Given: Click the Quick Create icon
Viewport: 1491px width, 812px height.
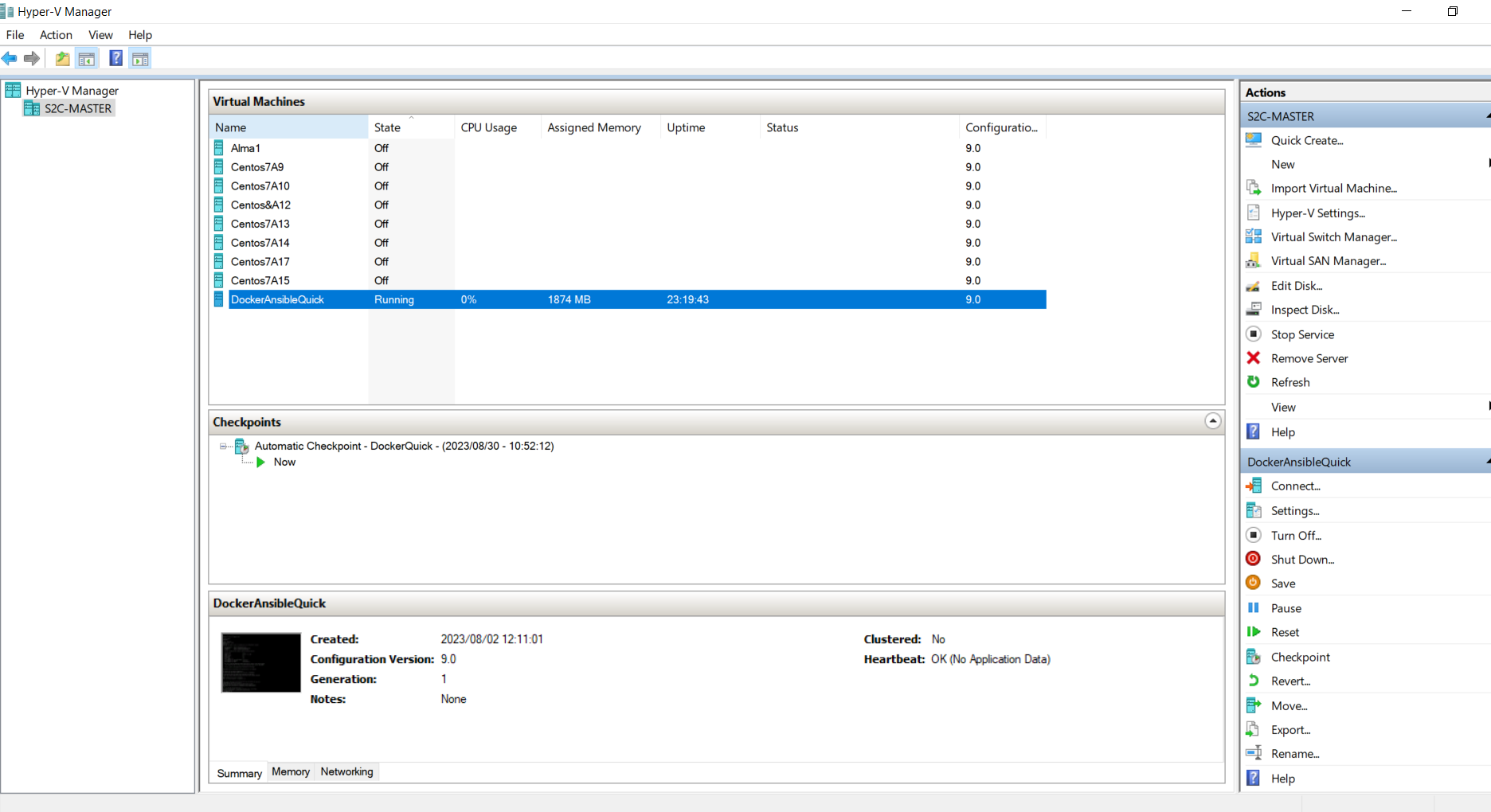Looking at the screenshot, I should 1254,140.
